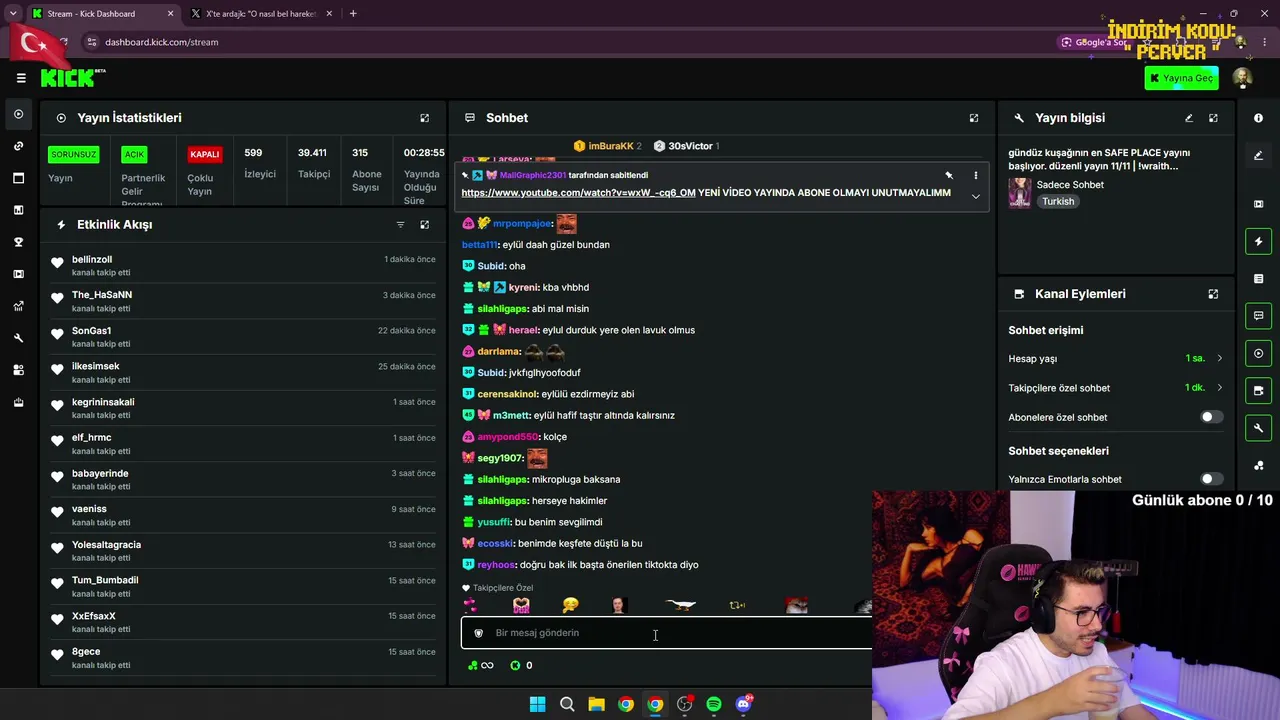
Task: Click the shield icon in the message box
Action: pos(478,633)
